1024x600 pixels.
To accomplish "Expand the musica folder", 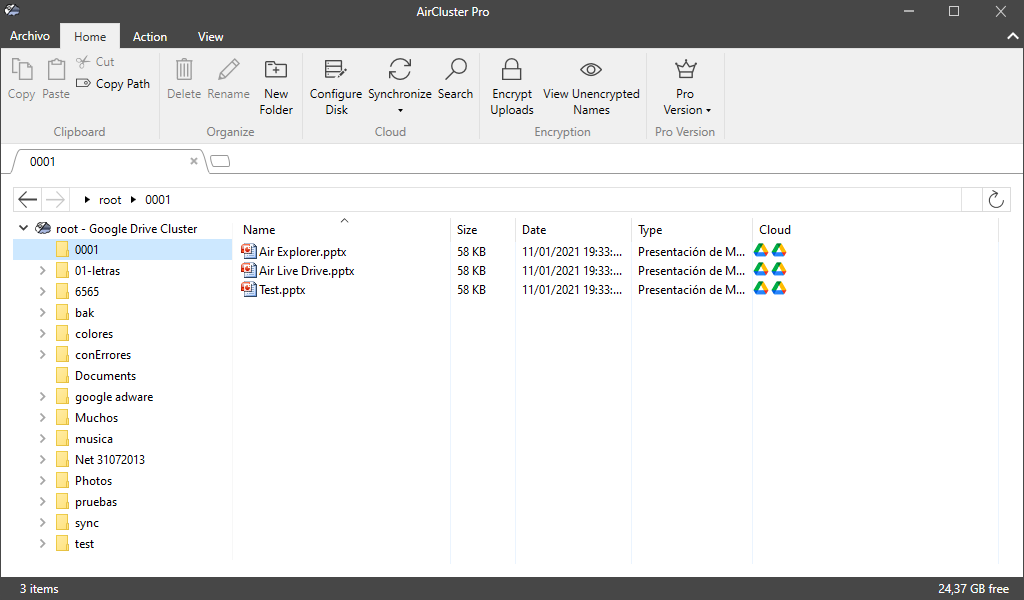I will click(x=42, y=439).
